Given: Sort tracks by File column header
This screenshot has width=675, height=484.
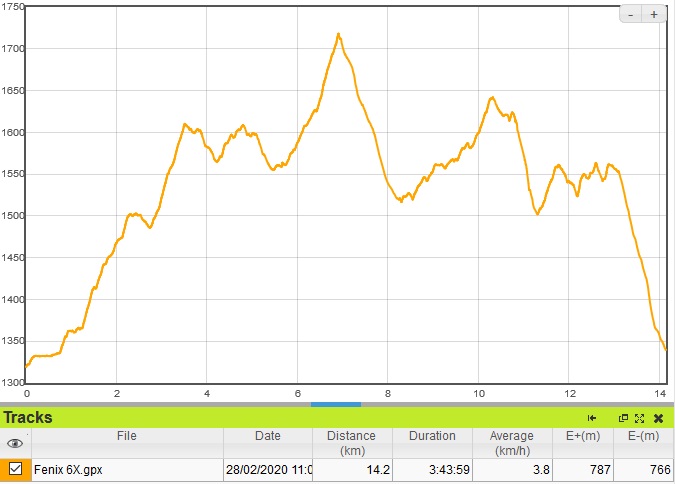Looking at the screenshot, I should click(126, 436).
